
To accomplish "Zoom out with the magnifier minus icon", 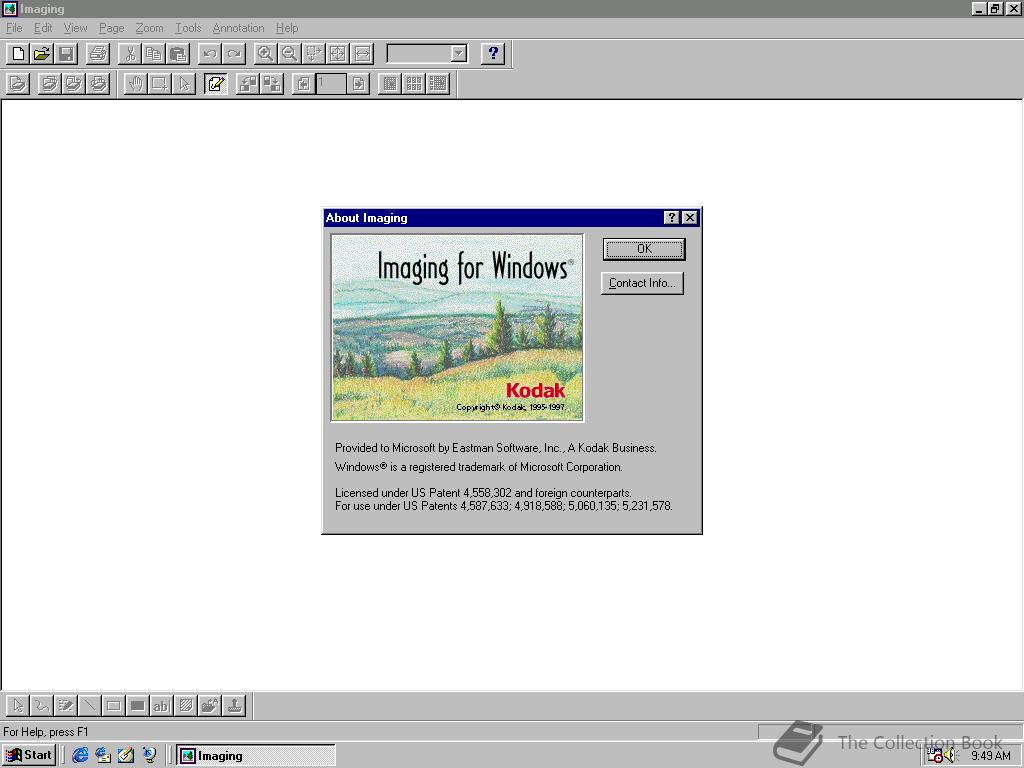I will click(x=289, y=54).
